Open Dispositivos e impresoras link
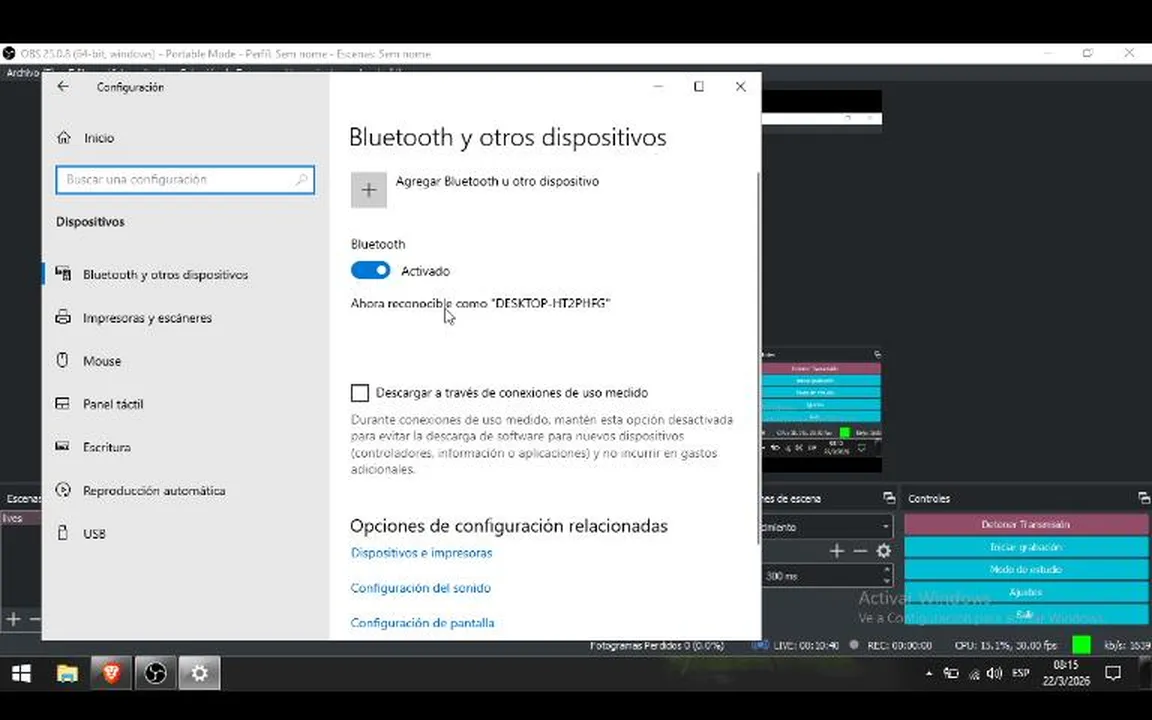The image size is (1152, 720). coord(421,552)
